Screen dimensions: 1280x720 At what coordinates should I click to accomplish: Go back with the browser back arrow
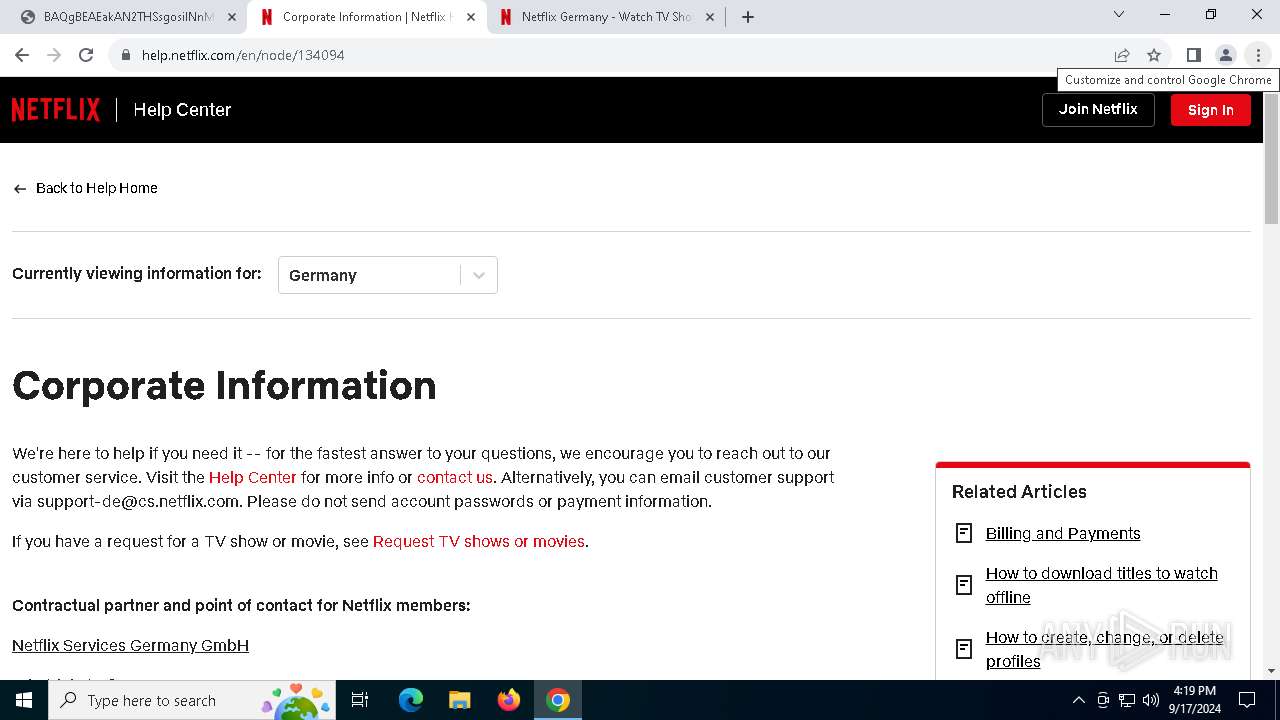pyautogui.click(x=22, y=55)
